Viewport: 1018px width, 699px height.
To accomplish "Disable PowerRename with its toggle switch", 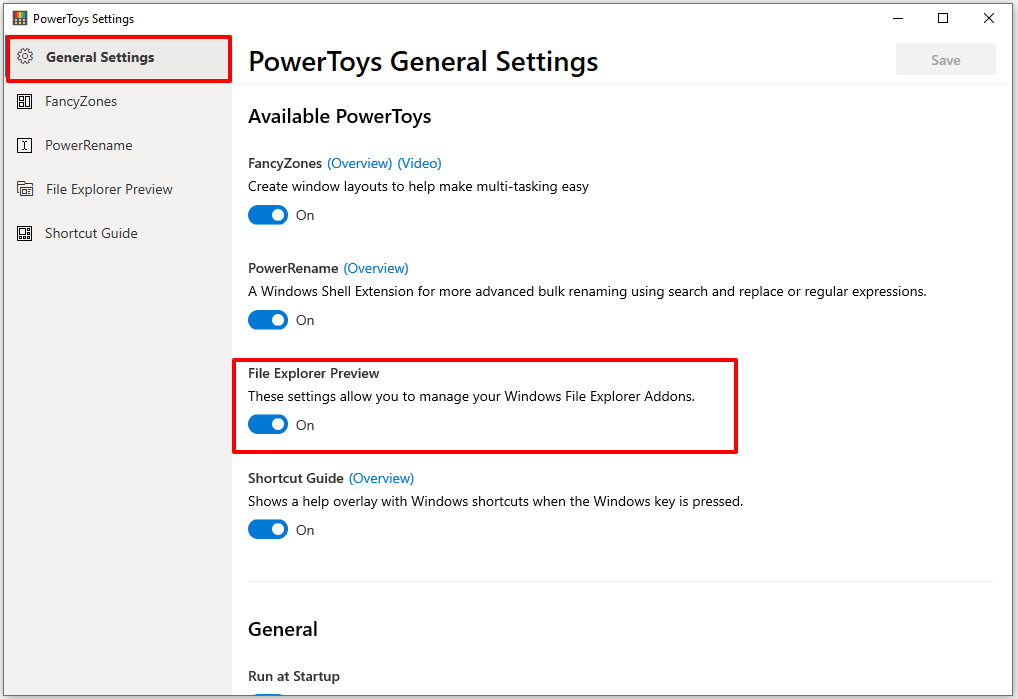I will 267,319.
